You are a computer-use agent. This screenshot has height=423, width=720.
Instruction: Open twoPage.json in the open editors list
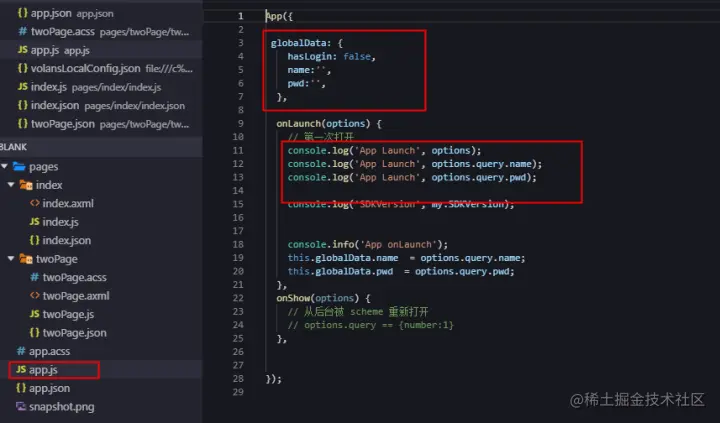[x=101, y=124]
